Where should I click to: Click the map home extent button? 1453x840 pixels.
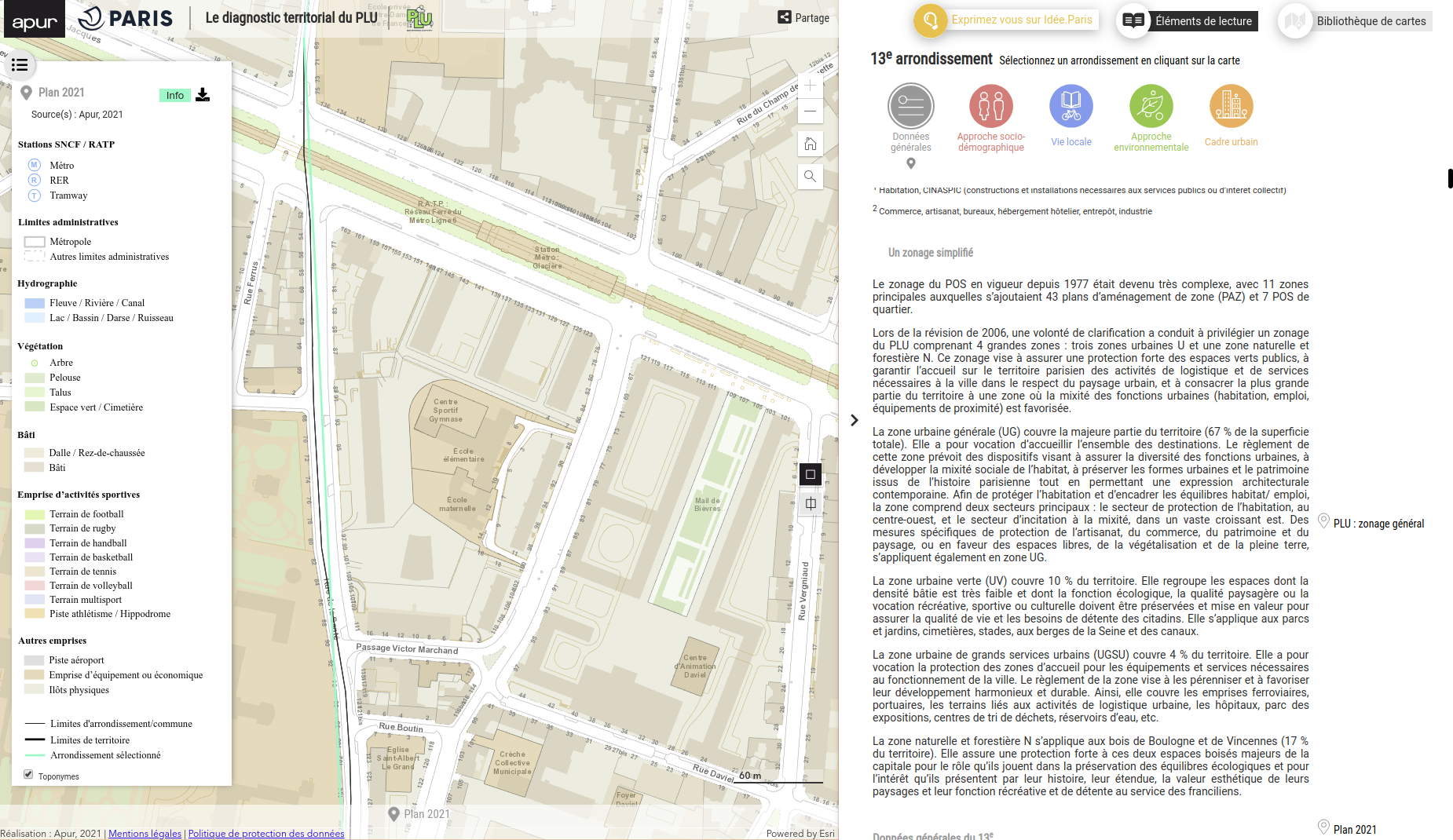tap(810, 144)
